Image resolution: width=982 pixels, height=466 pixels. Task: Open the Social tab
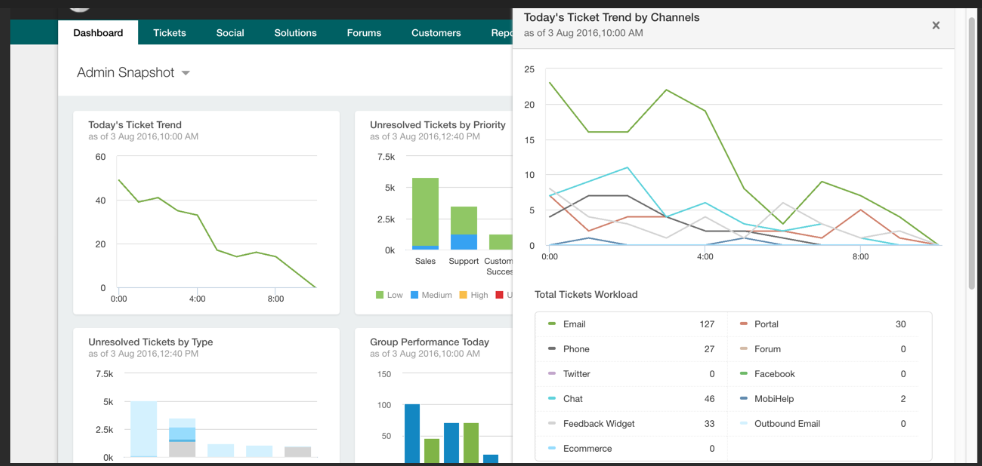coord(230,33)
